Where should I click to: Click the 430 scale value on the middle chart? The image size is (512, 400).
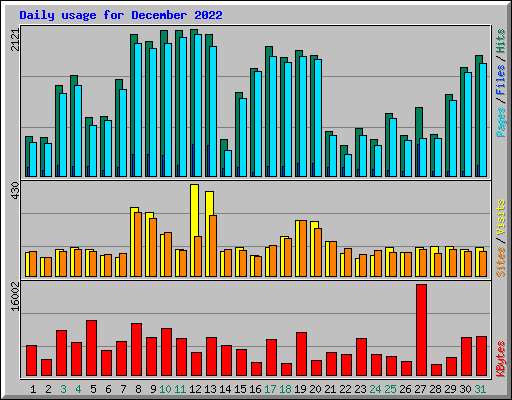pos(15,191)
